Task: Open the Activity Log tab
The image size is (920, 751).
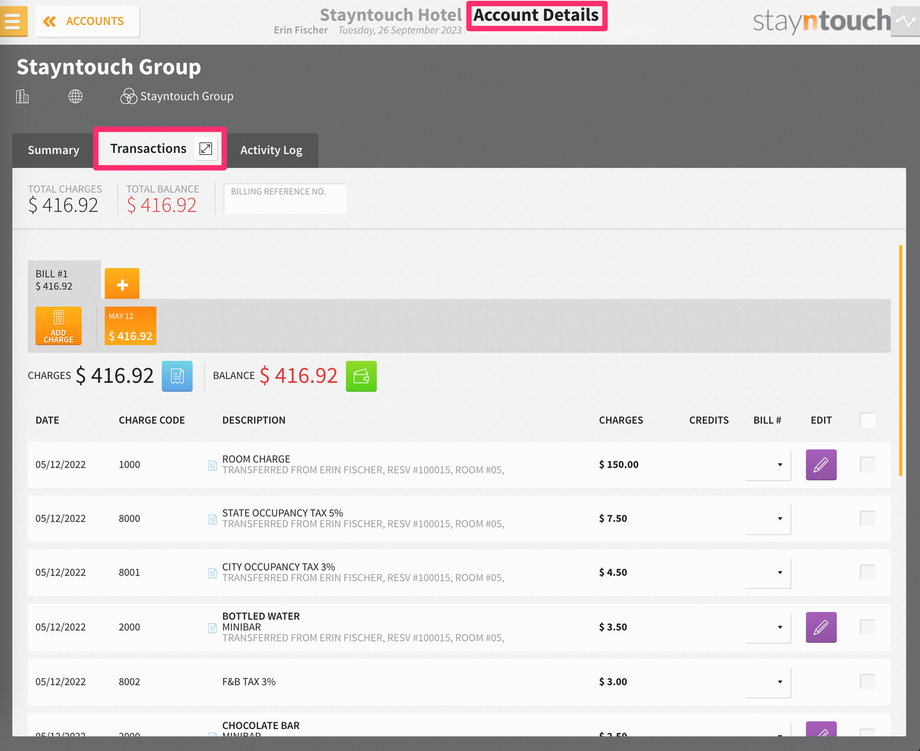Action: (x=271, y=150)
